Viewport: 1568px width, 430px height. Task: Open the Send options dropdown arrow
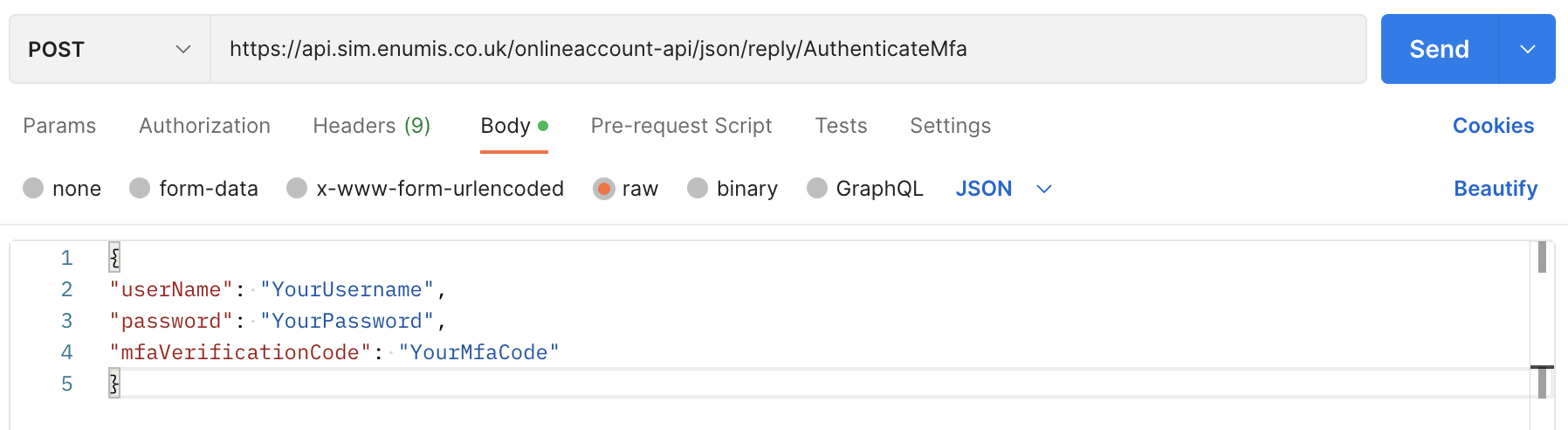(x=1527, y=49)
